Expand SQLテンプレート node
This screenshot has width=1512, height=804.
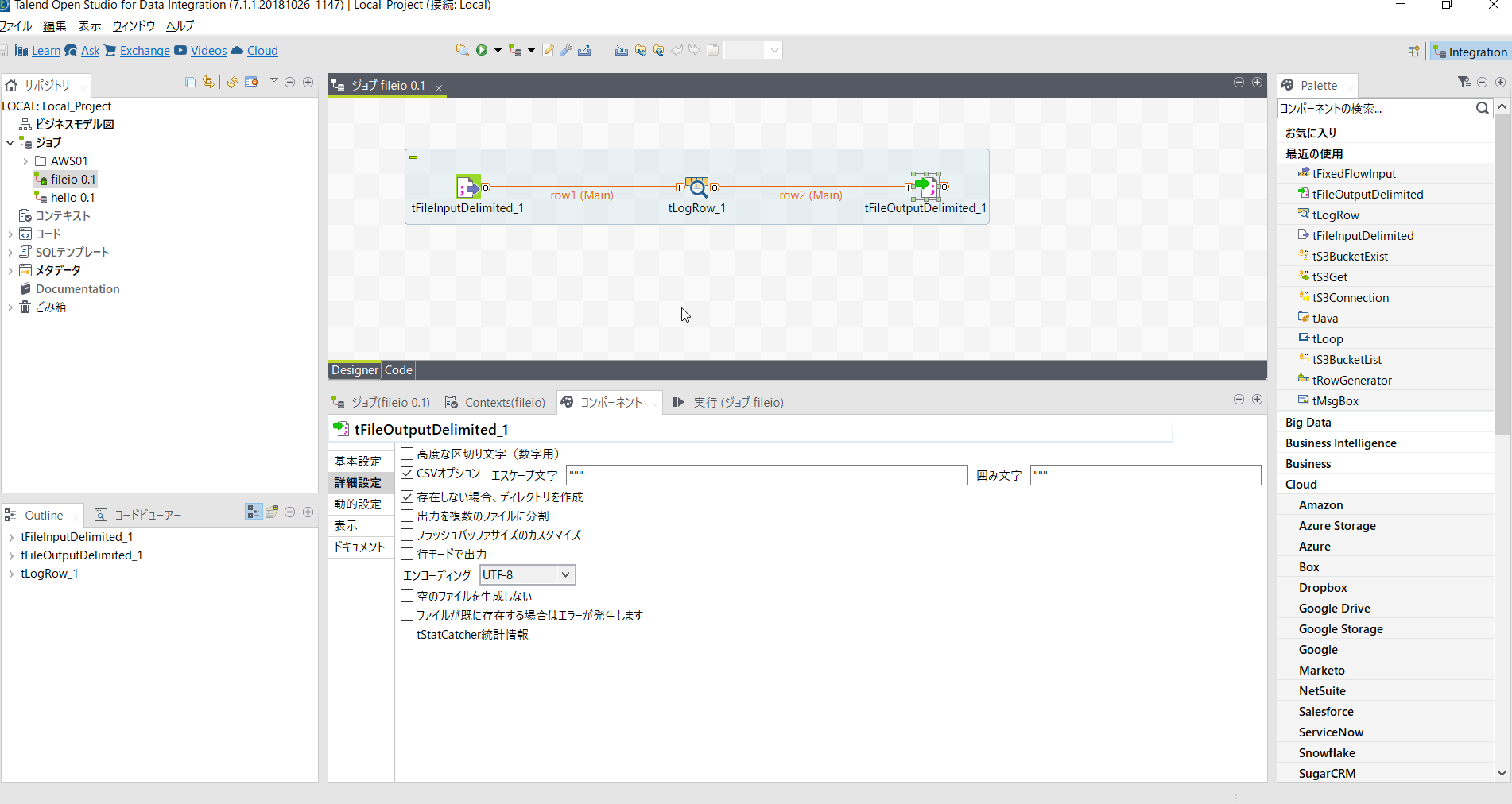10,253
